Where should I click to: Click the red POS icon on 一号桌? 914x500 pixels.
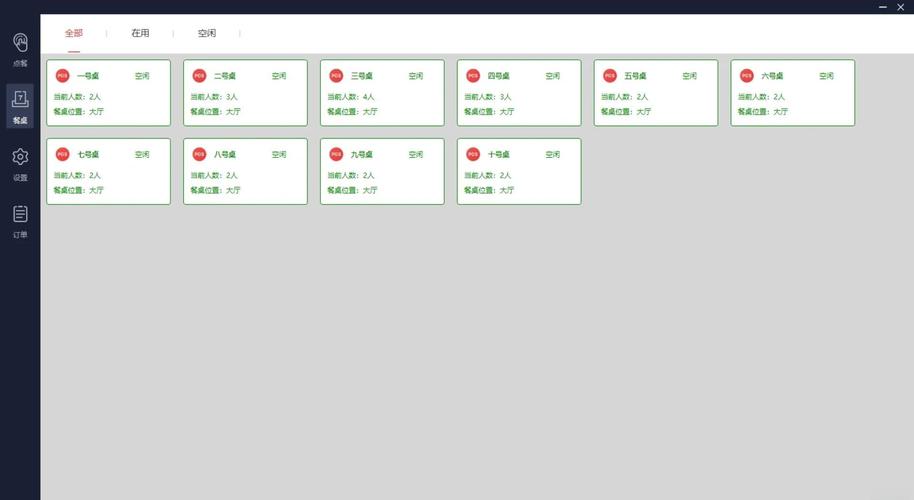pyautogui.click(x=62, y=76)
